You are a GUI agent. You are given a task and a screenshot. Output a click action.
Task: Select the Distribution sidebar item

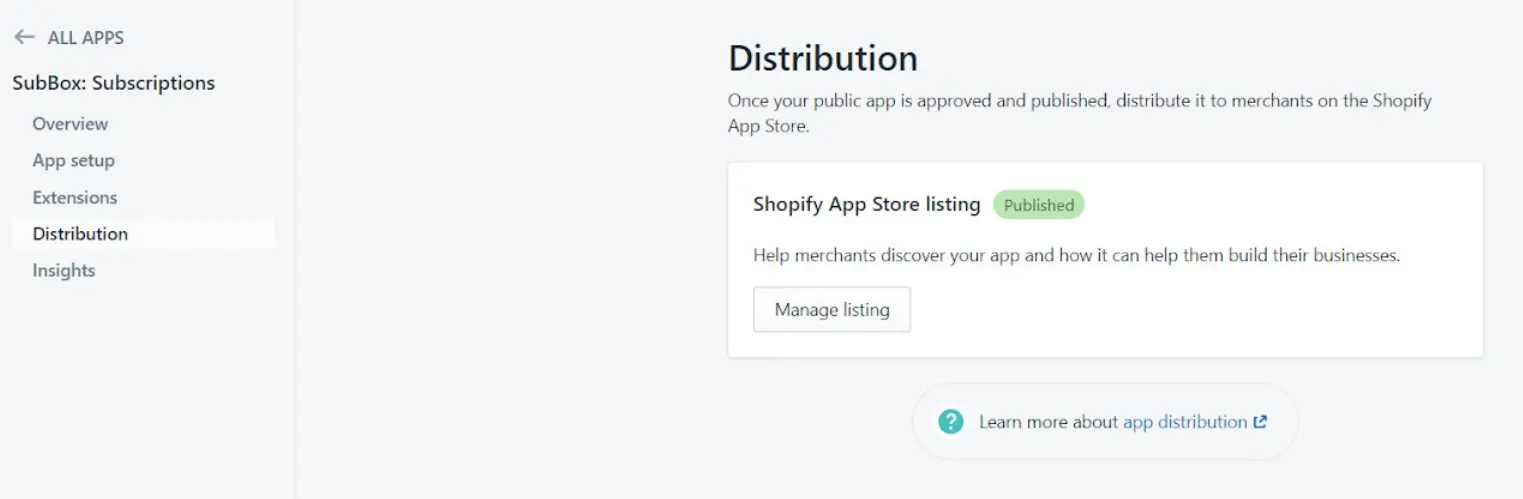[80, 234]
